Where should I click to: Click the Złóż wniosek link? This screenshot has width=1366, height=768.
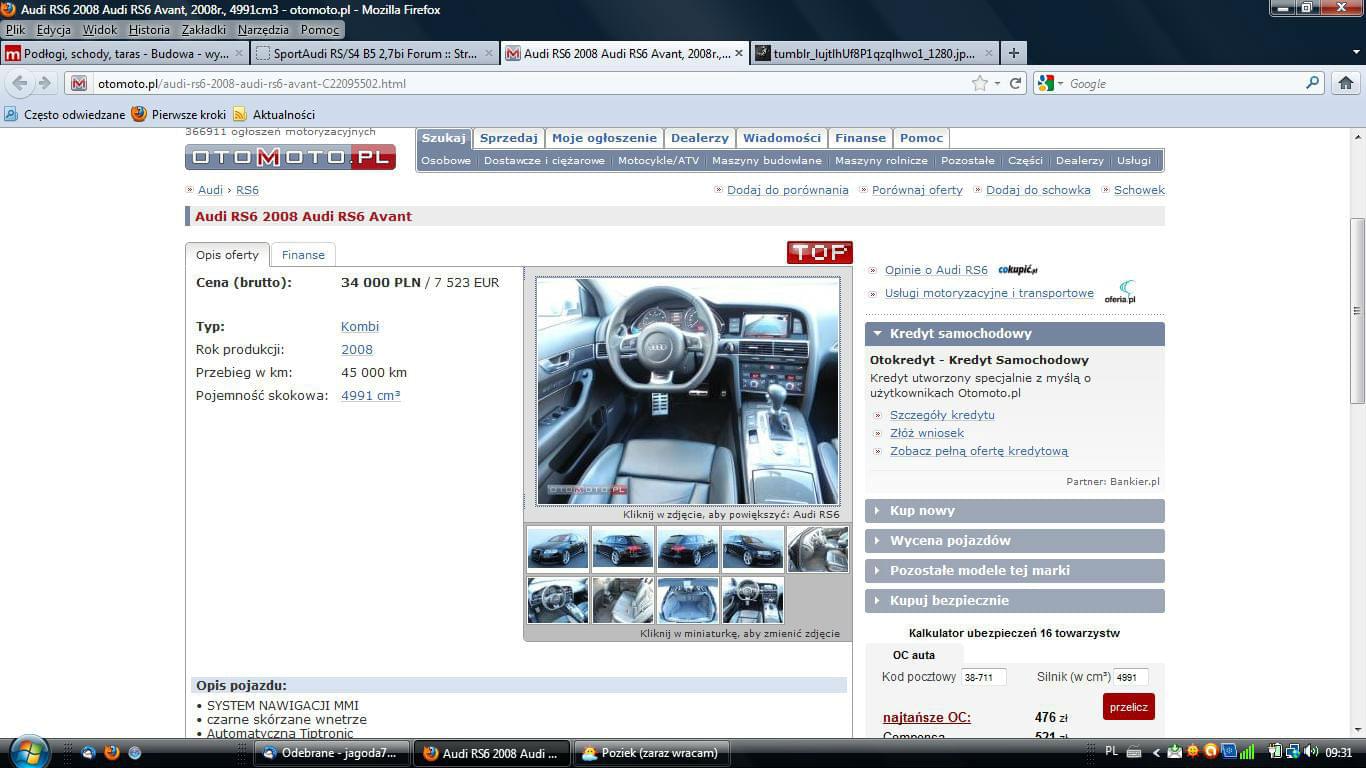[x=927, y=433]
